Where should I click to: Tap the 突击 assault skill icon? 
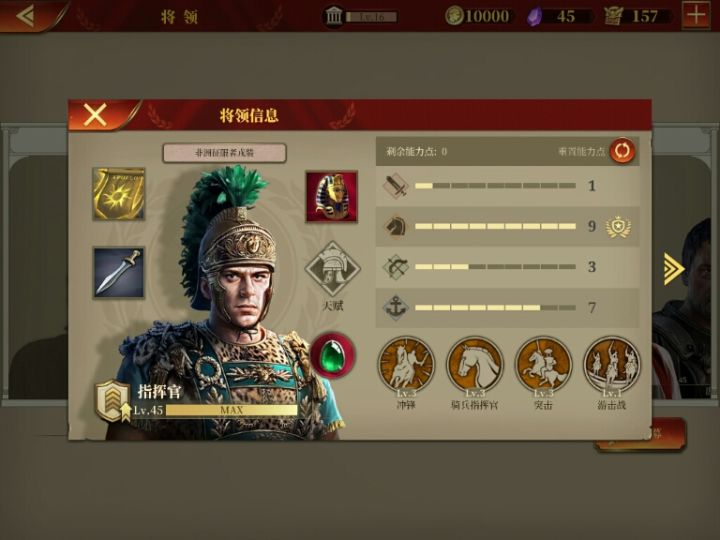pos(543,365)
